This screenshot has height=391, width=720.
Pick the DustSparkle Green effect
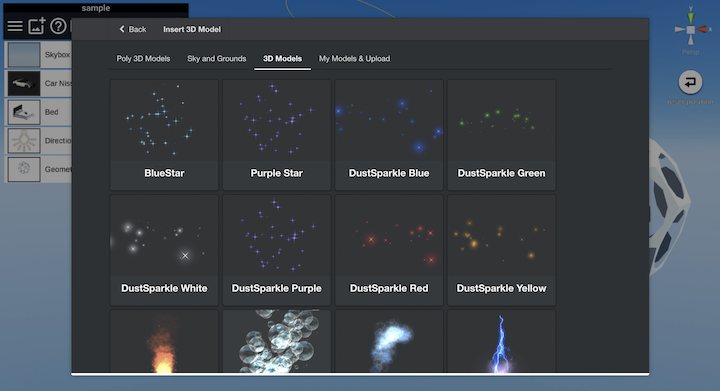pos(501,134)
